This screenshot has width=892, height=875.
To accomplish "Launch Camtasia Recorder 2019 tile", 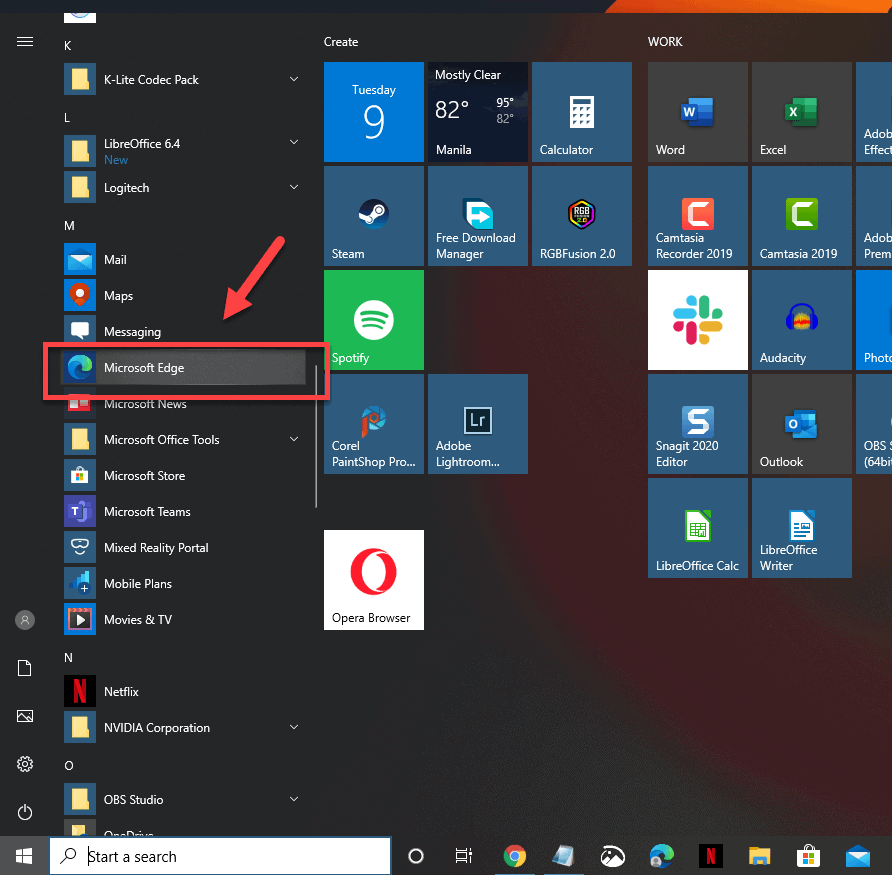I will [x=697, y=216].
